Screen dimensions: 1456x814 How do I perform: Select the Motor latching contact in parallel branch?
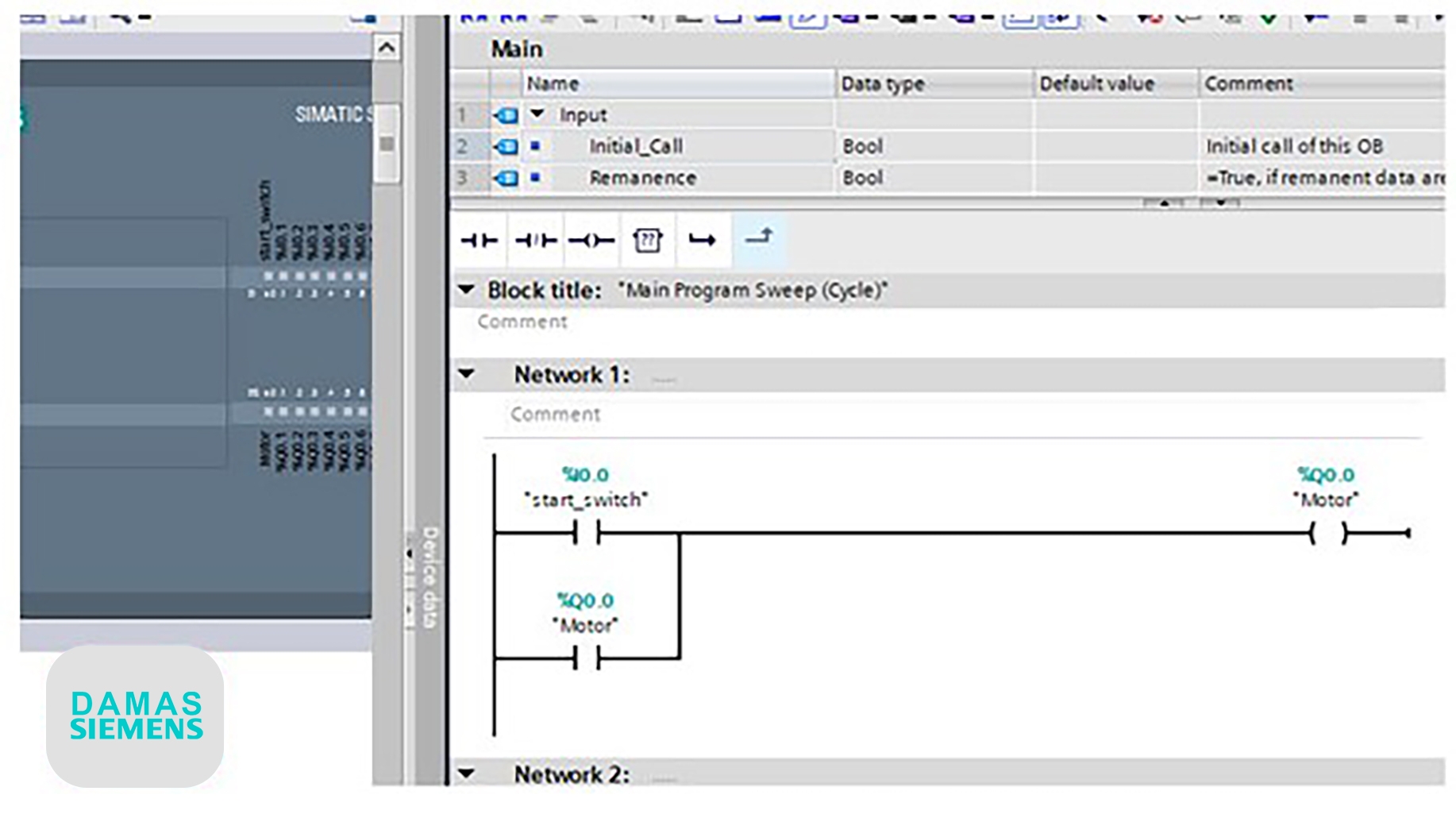(587, 658)
